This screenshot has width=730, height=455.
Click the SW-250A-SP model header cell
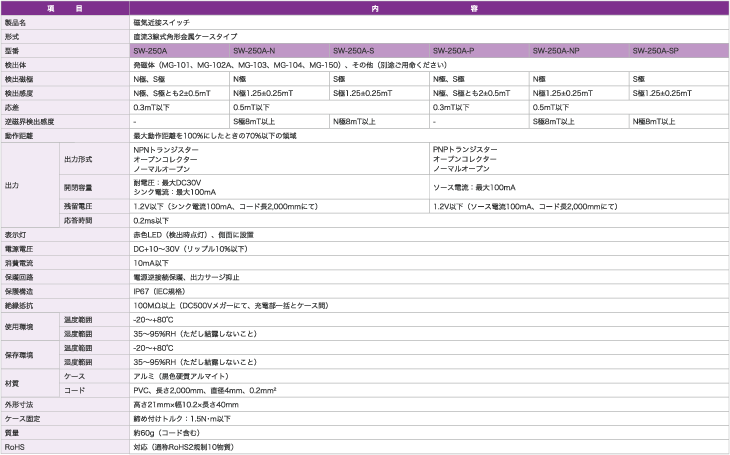[x=656, y=49]
